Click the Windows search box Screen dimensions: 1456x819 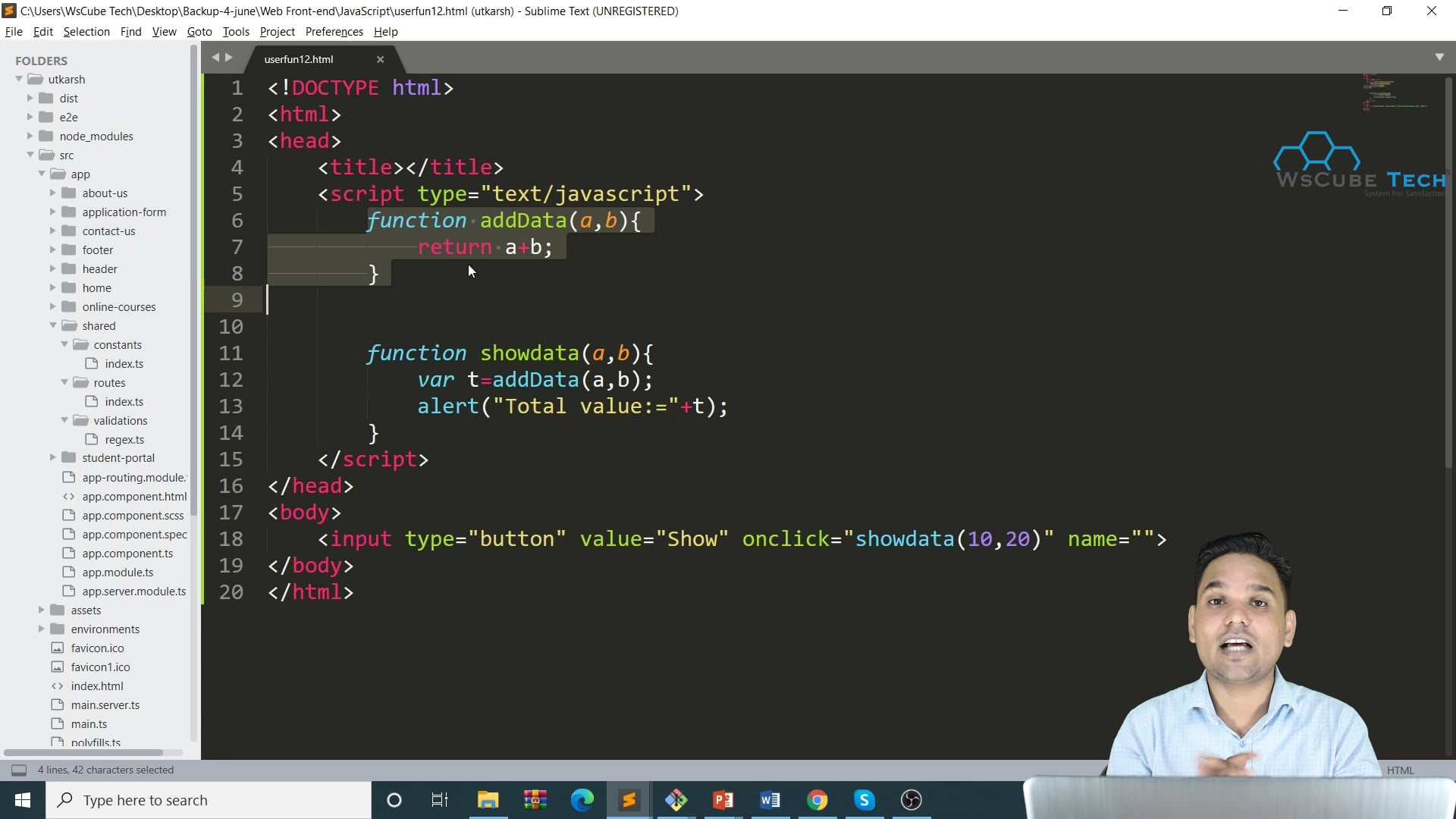pos(209,800)
